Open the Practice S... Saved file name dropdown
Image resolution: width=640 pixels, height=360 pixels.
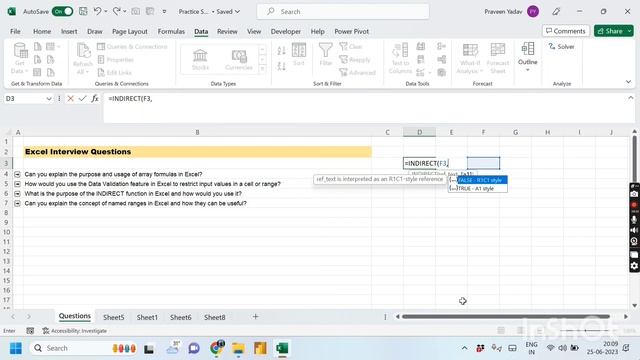[209, 12]
